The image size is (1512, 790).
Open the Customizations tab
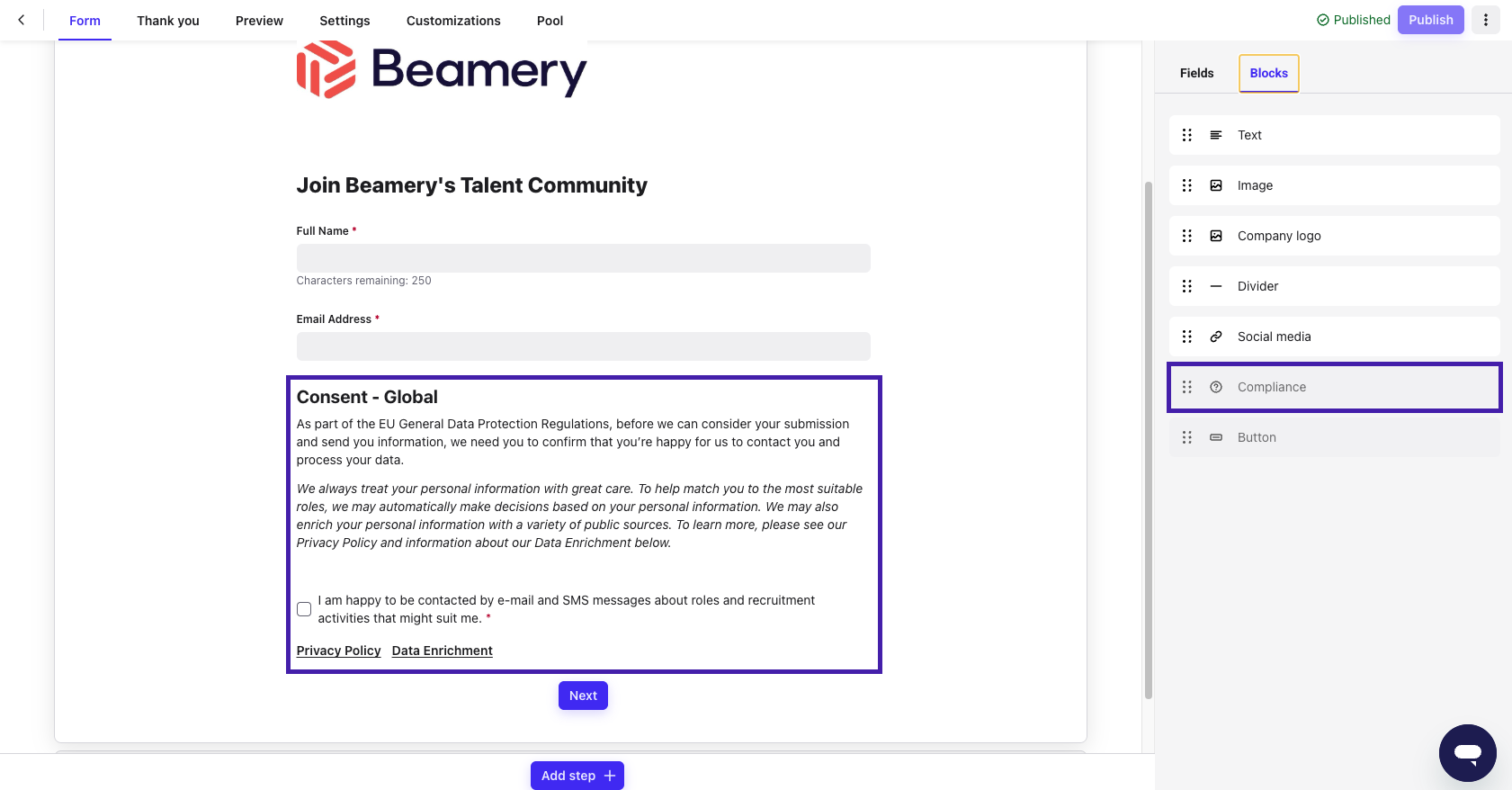pos(453,21)
